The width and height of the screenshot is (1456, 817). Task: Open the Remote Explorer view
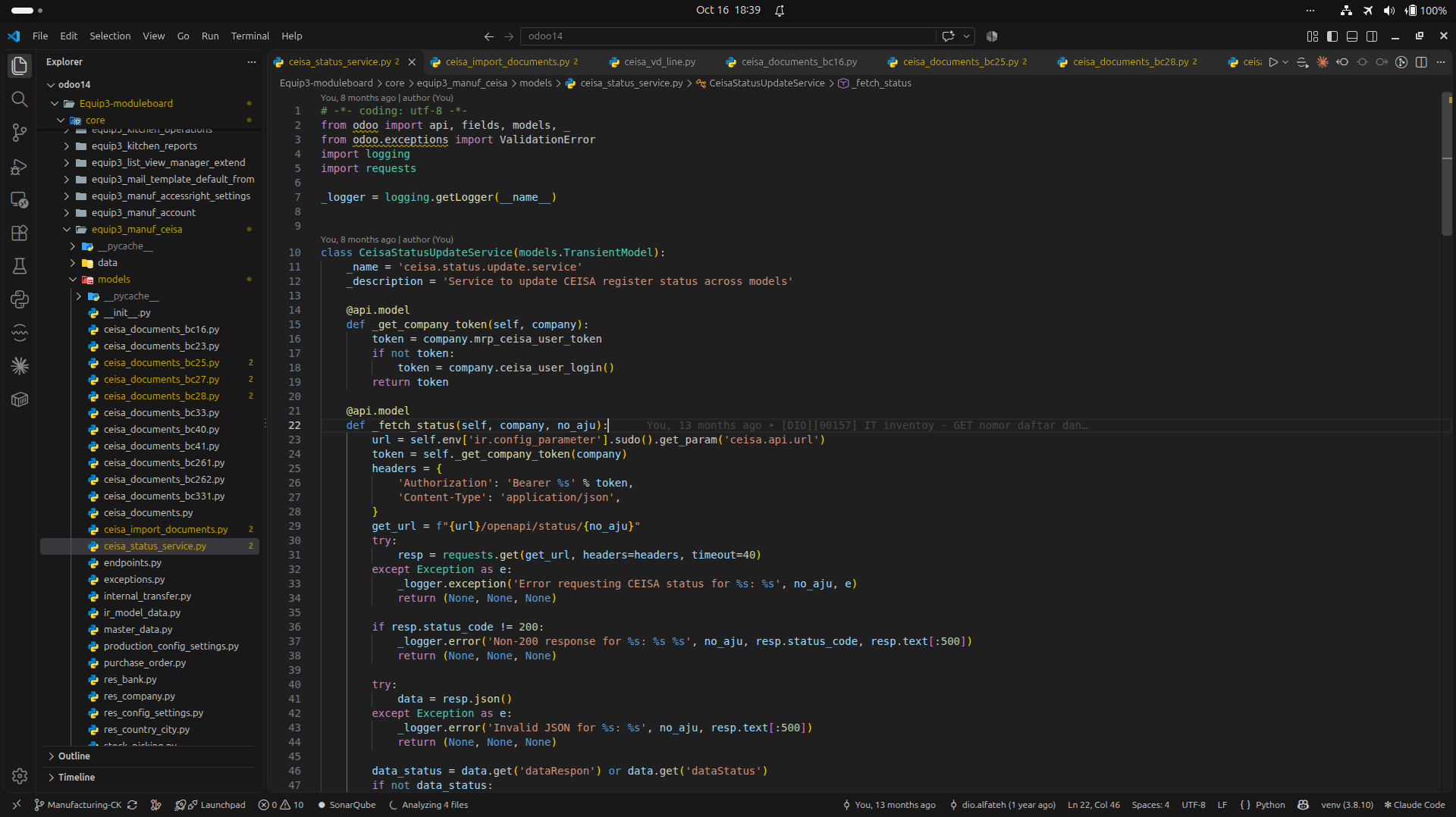pyautogui.click(x=20, y=199)
